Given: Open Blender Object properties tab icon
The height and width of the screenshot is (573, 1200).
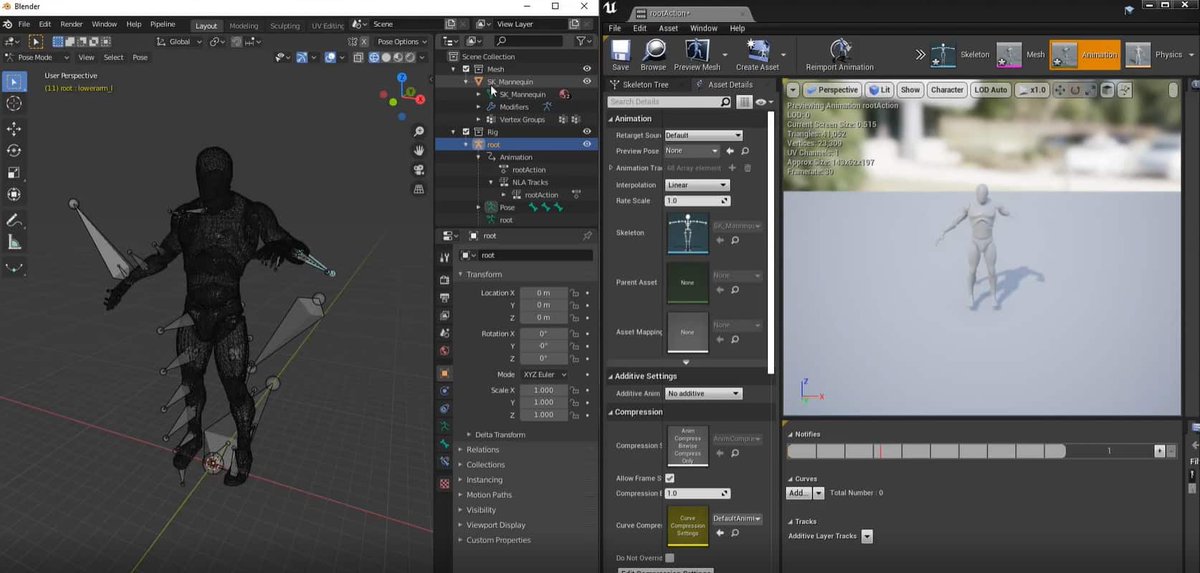Looking at the screenshot, I should point(444,373).
